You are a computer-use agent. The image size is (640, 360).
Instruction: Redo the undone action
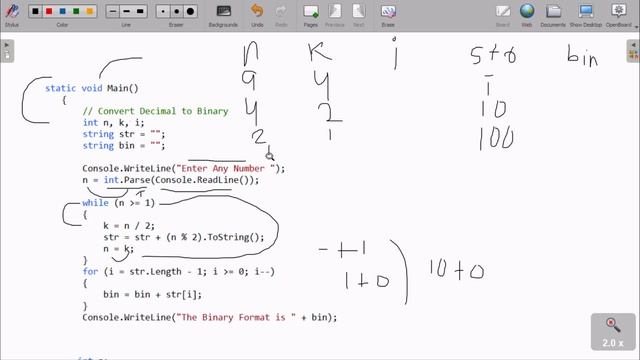(281, 15)
